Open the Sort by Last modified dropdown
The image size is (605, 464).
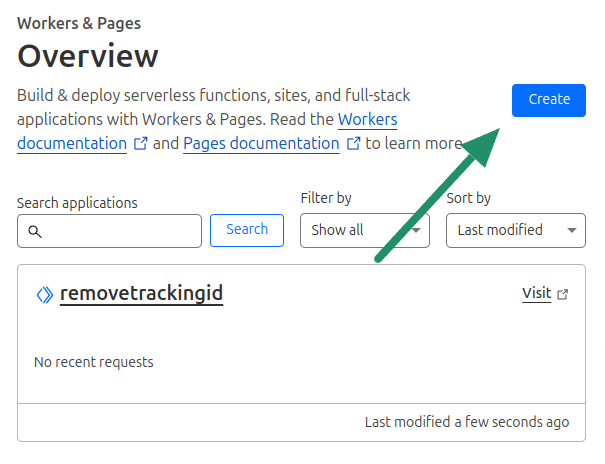(516, 230)
